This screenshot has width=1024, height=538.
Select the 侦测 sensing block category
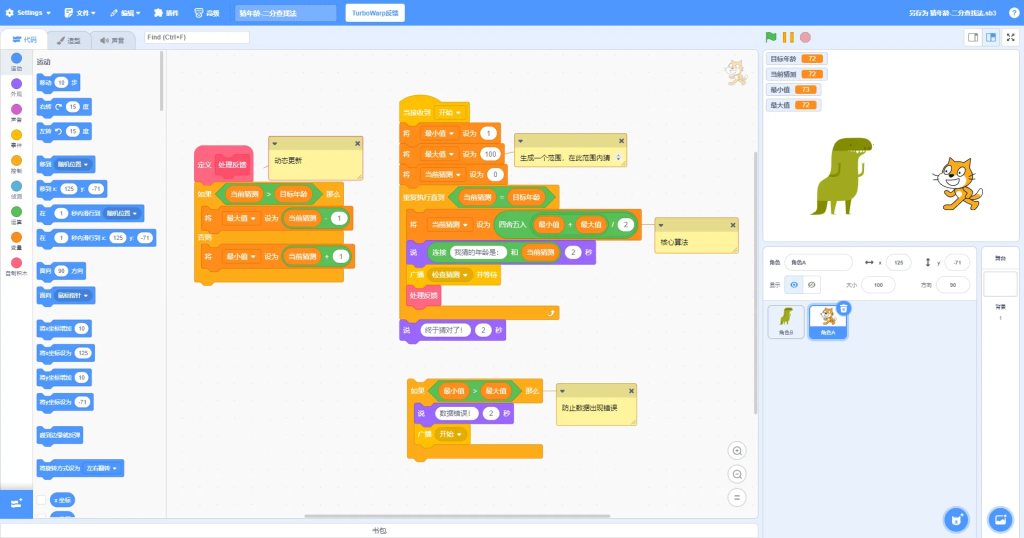(x=16, y=190)
